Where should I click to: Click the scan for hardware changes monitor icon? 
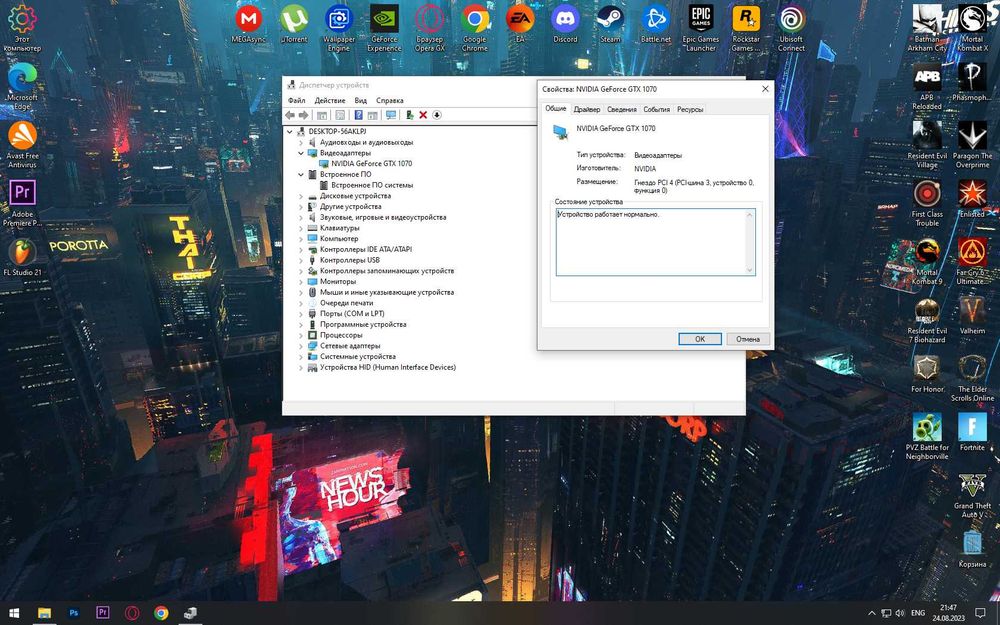tap(390, 115)
